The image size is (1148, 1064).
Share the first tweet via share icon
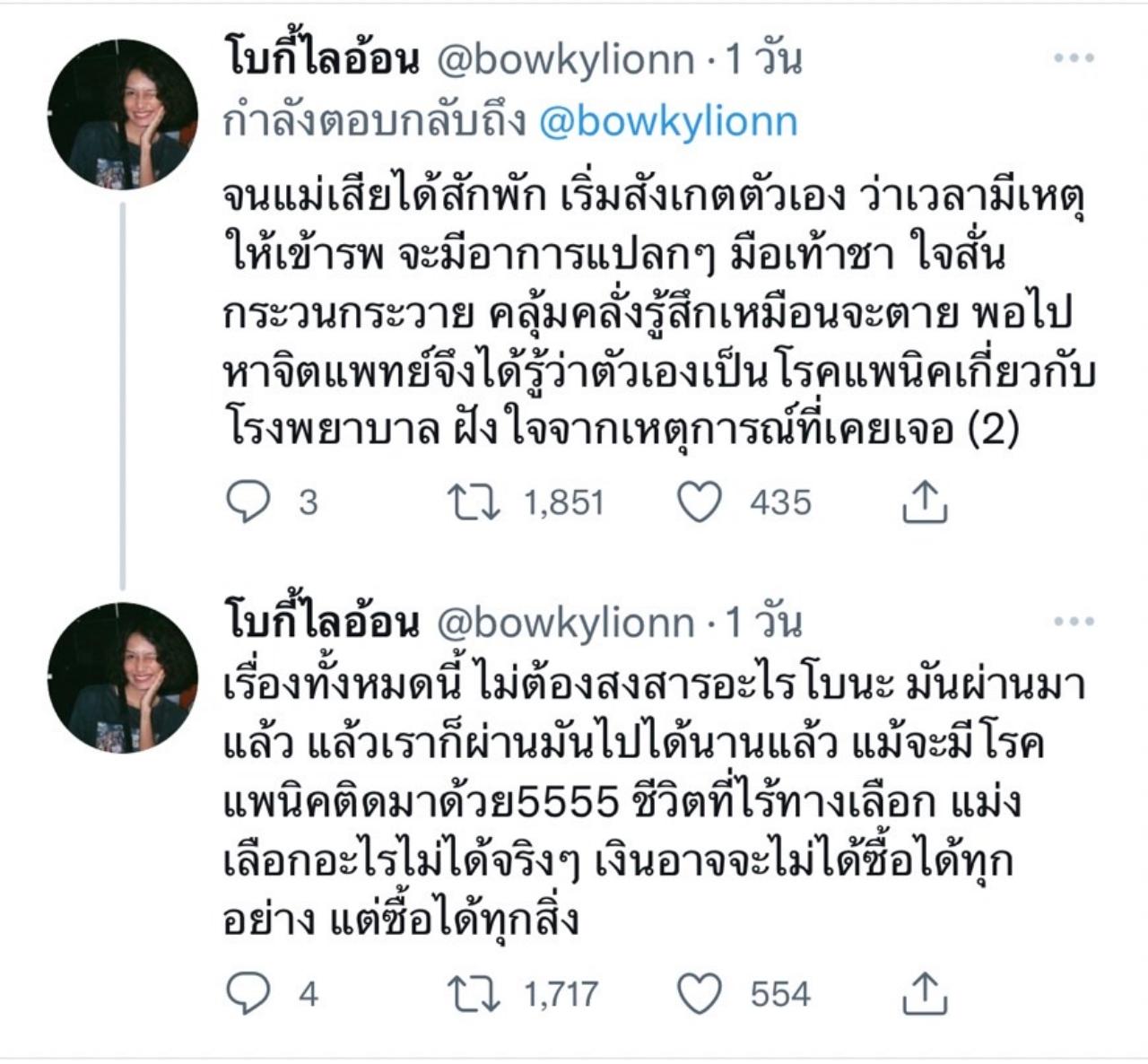(925, 502)
